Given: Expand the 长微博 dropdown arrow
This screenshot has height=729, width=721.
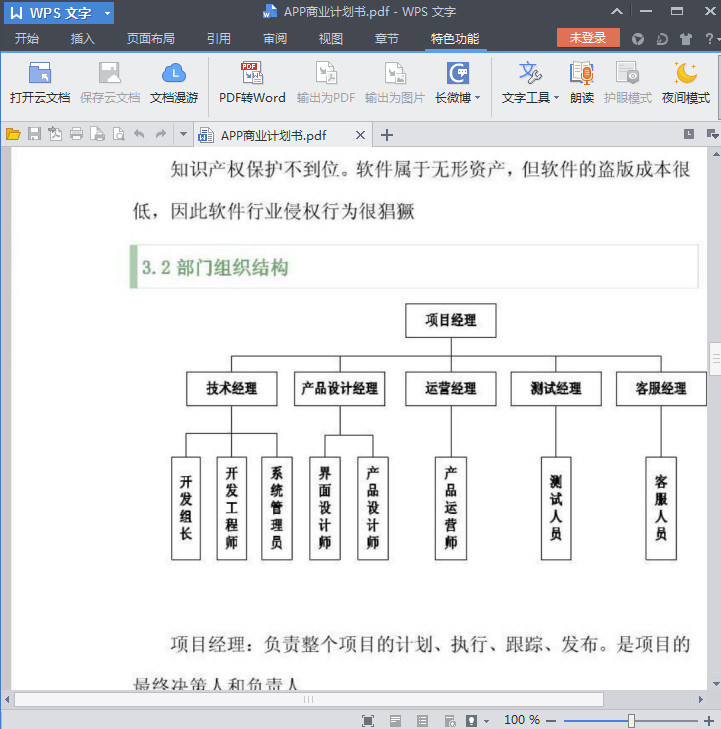Looking at the screenshot, I should point(477,98).
